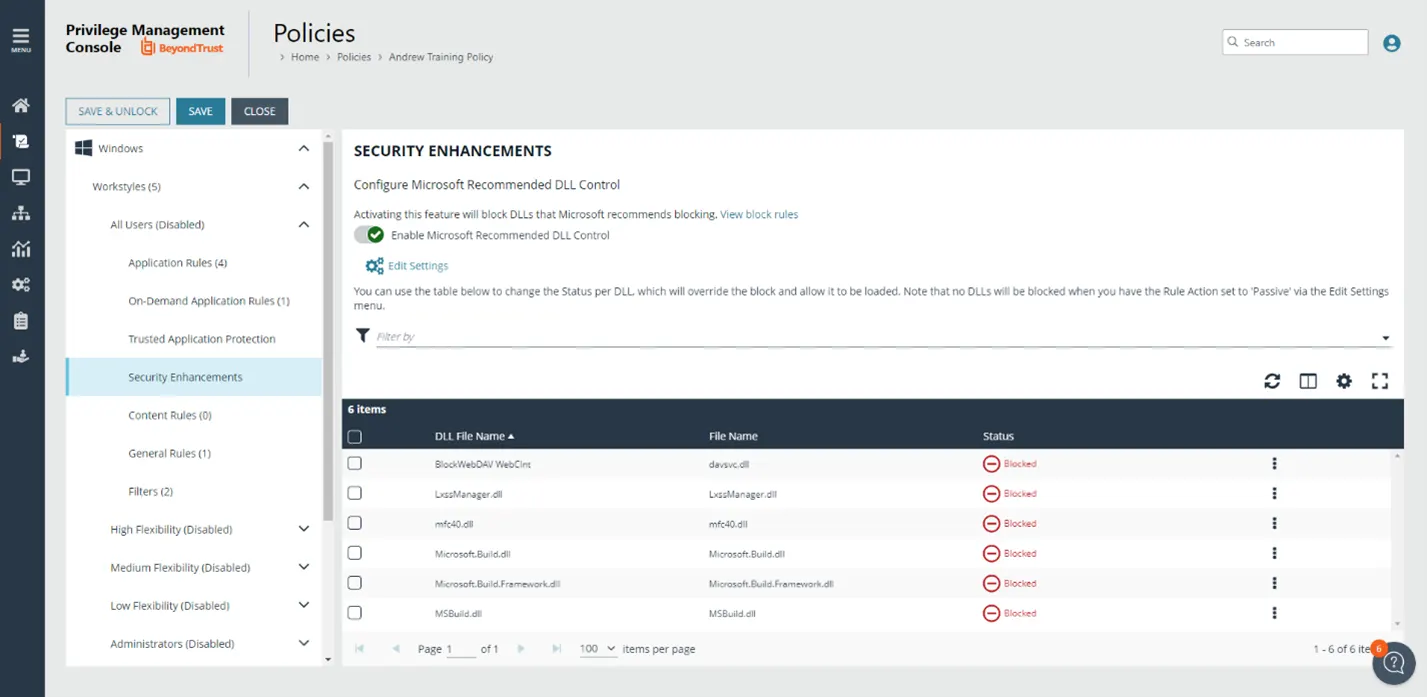Image resolution: width=1427 pixels, height=697 pixels.
Task: Click the filter funnel icon
Action: (363, 336)
